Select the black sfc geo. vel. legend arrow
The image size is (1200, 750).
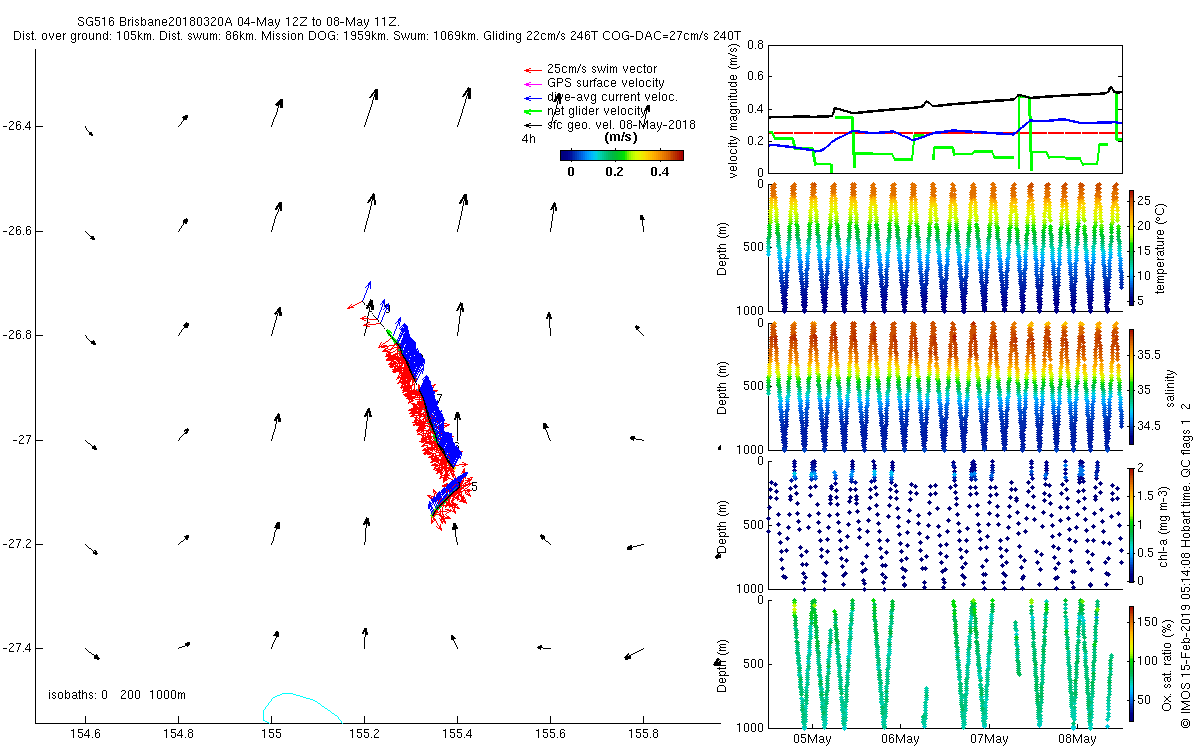click(x=533, y=125)
